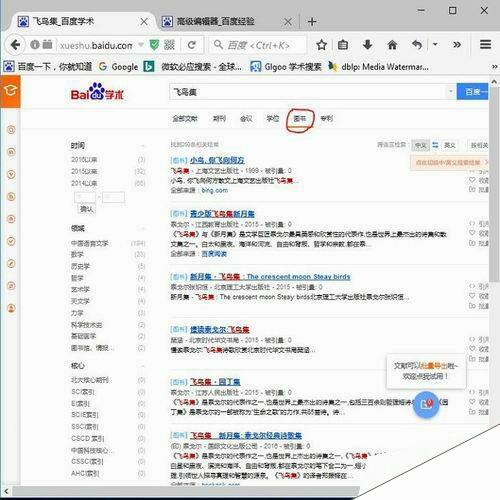
Task: Click the heart favorite icon for 青少版飞鸟集新月集
Action: (x=472, y=233)
